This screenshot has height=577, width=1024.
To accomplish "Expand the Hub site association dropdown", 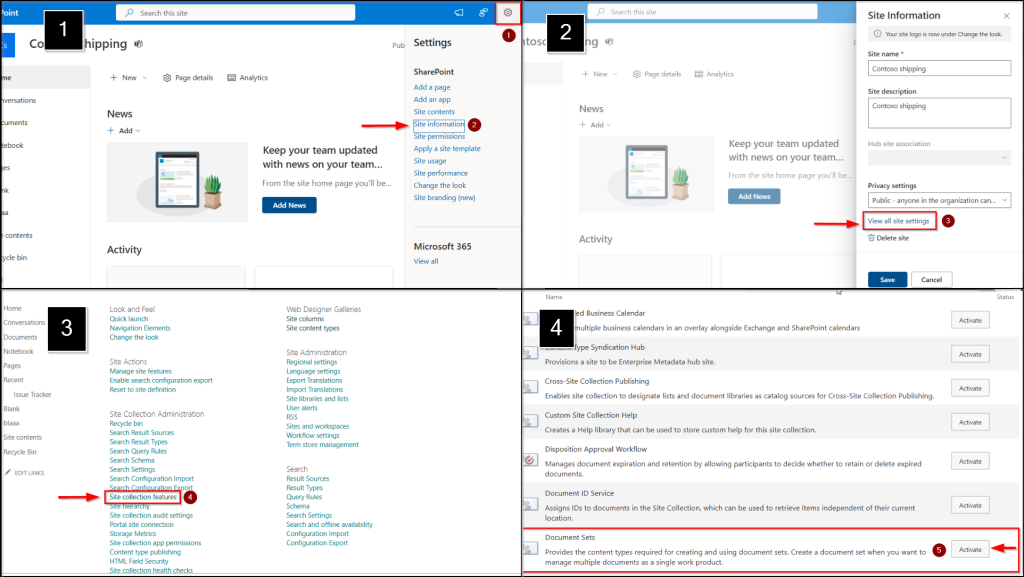I will tap(939, 157).
